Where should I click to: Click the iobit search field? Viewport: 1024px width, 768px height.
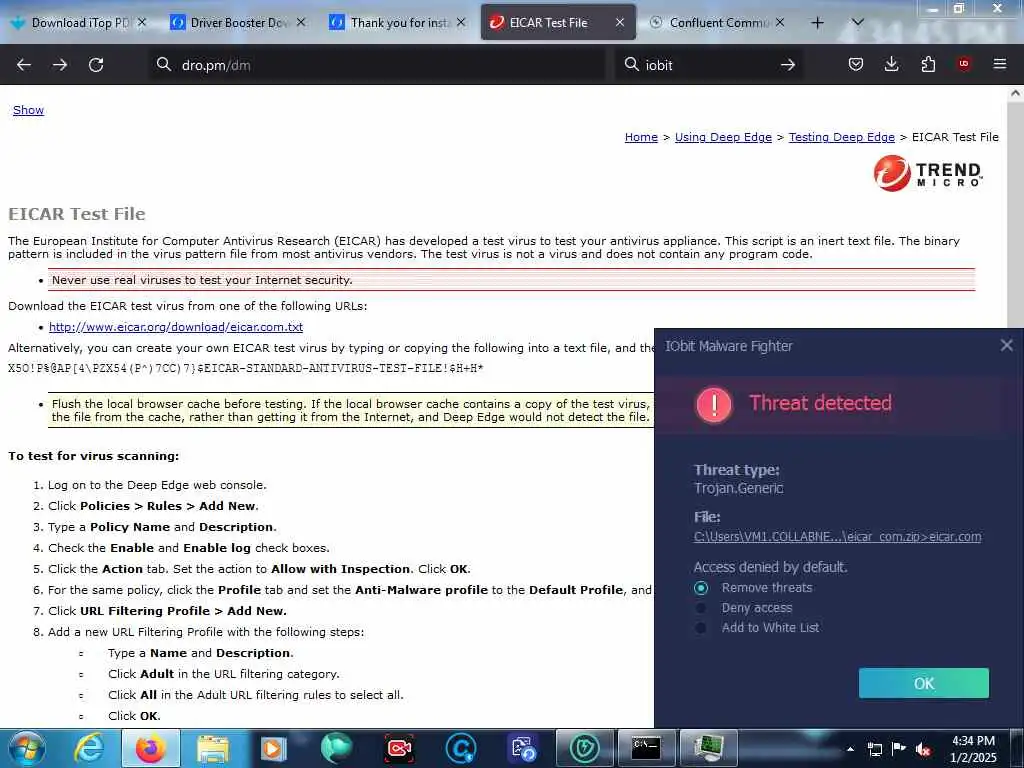coord(709,65)
